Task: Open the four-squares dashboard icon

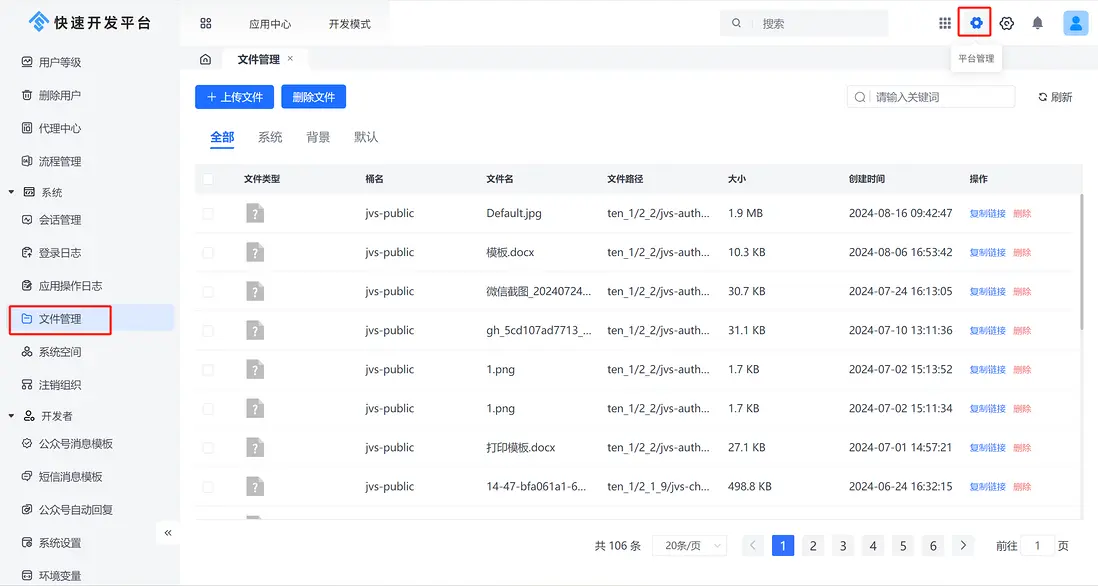Action: pos(206,23)
